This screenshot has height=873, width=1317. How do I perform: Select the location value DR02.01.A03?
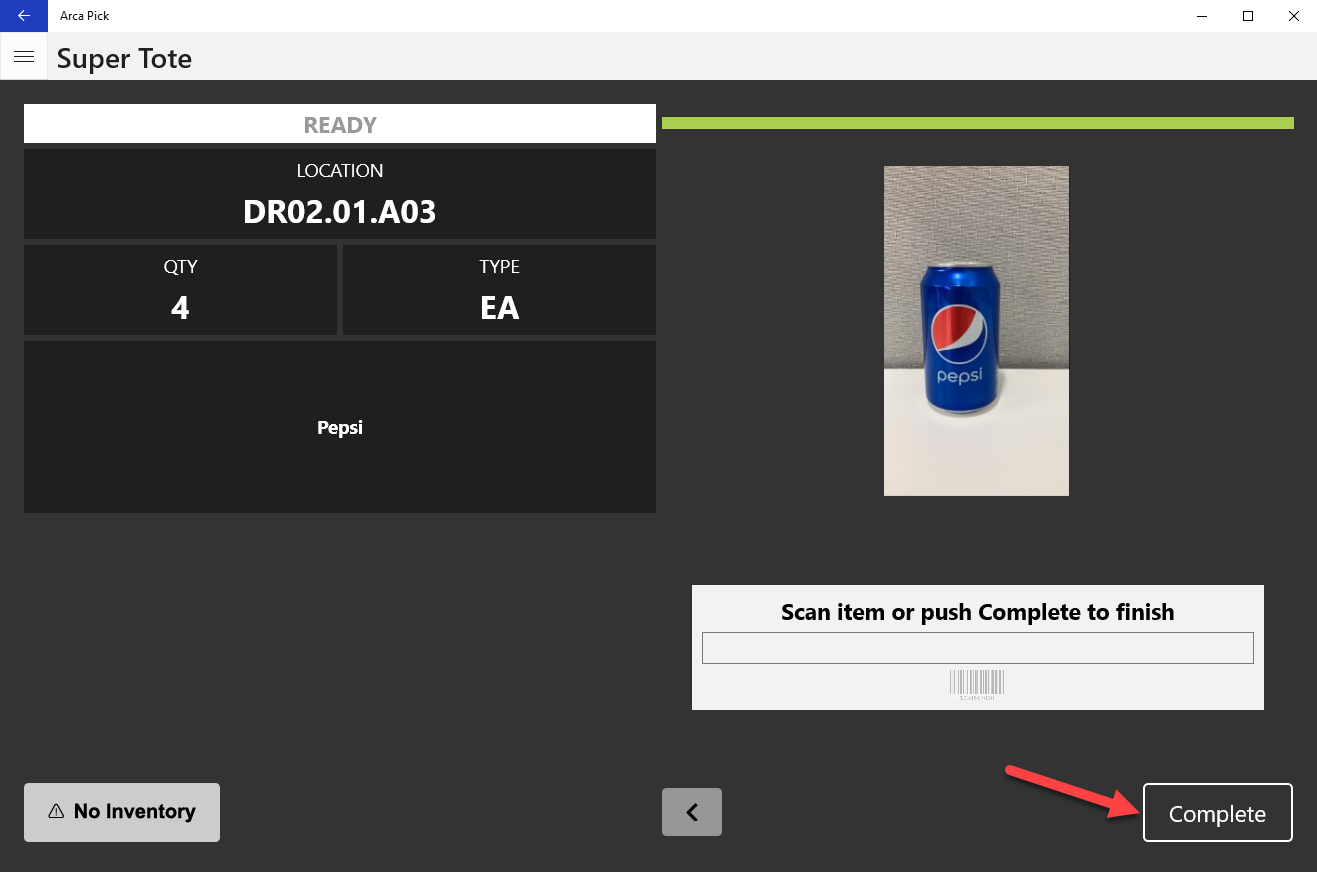tap(340, 212)
